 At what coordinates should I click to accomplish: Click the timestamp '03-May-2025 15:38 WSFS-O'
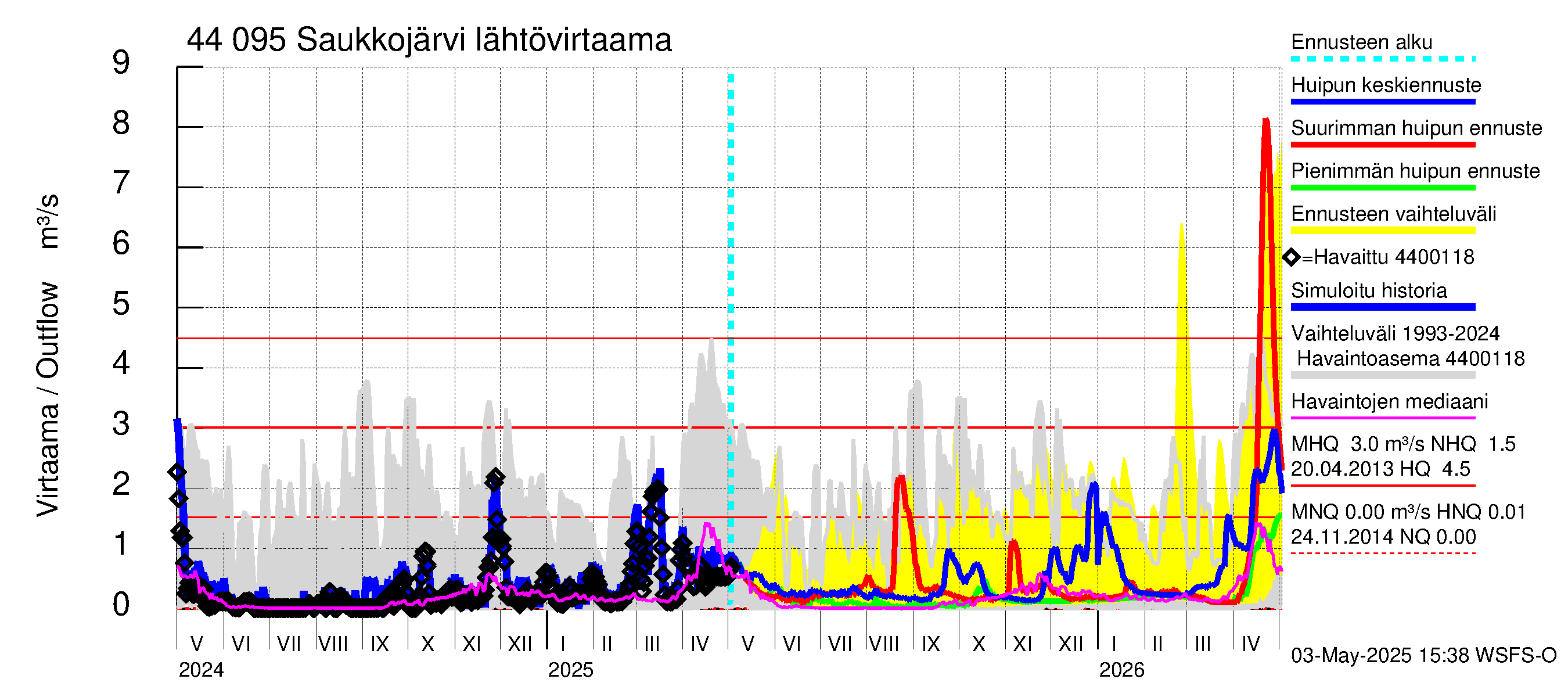(1424, 656)
